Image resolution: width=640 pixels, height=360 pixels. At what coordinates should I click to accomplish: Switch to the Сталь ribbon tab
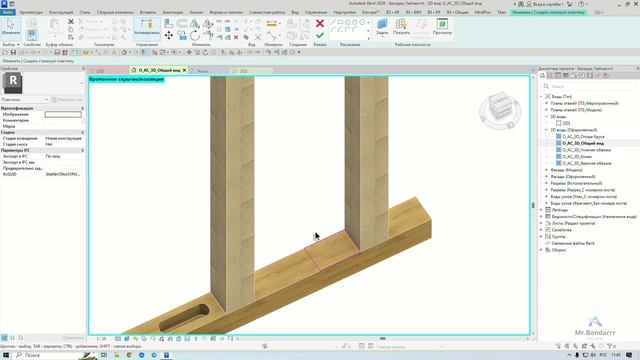pos(85,12)
